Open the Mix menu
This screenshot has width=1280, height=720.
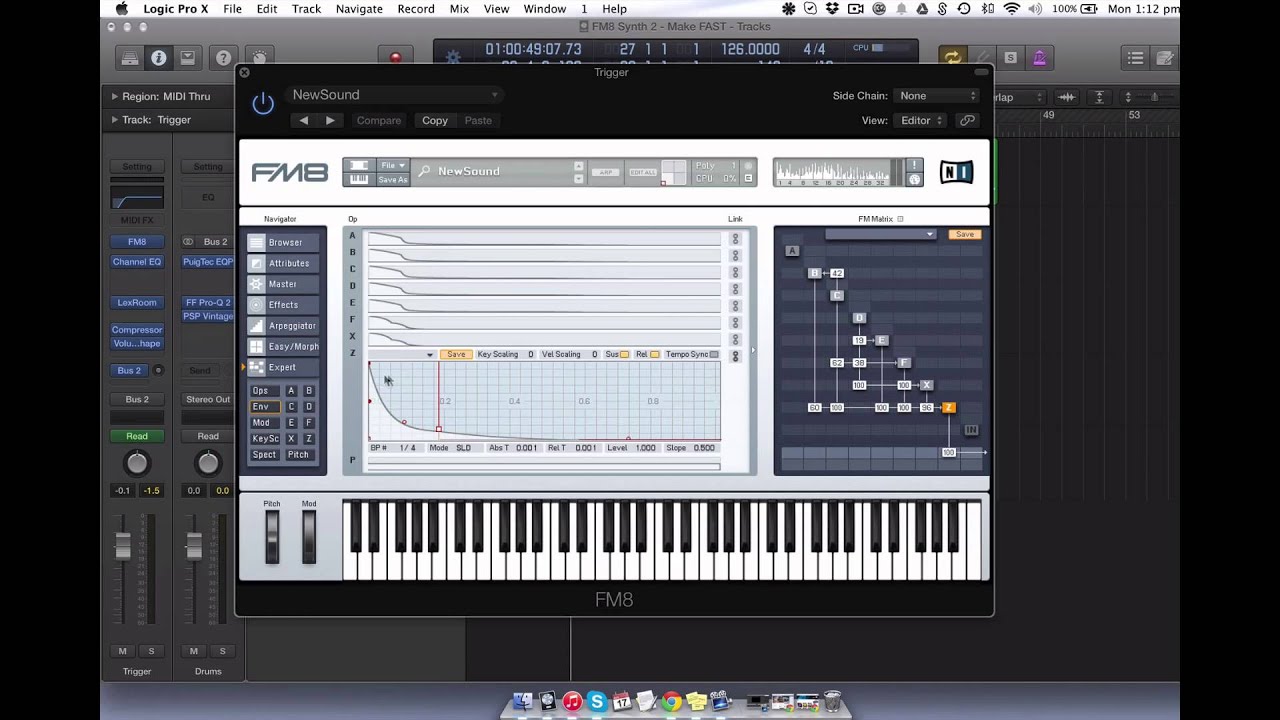pyautogui.click(x=459, y=9)
